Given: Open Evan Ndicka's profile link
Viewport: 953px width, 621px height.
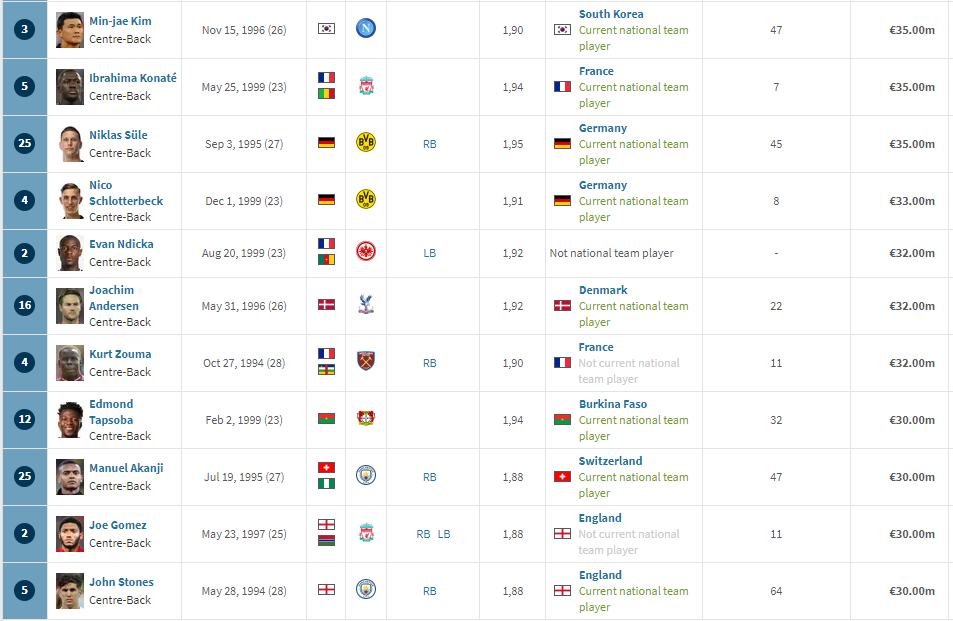Looking at the screenshot, I should pyautogui.click(x=122, y=244).
